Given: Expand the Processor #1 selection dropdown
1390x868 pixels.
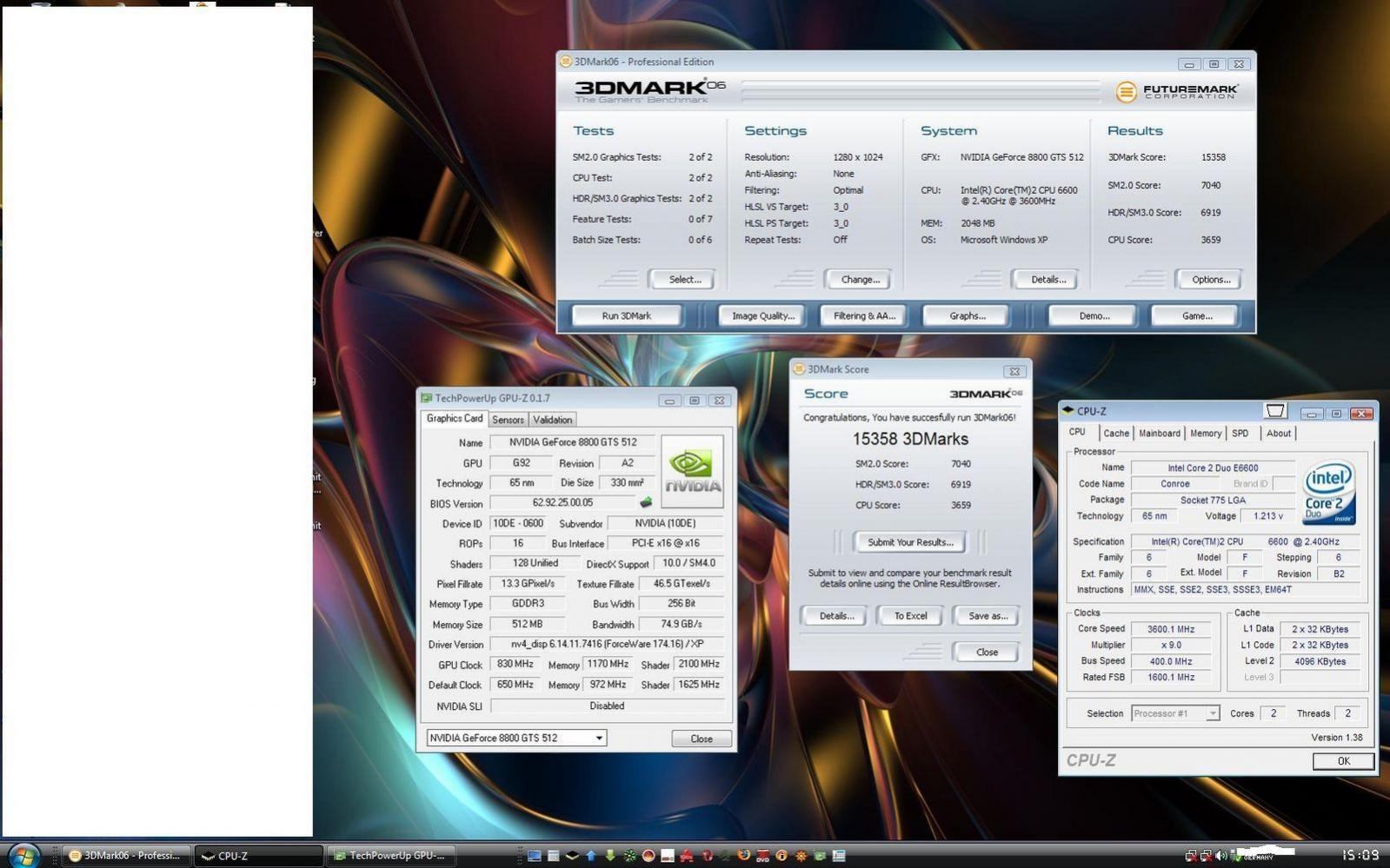Looking at the screenshot, I should 1212,713.
